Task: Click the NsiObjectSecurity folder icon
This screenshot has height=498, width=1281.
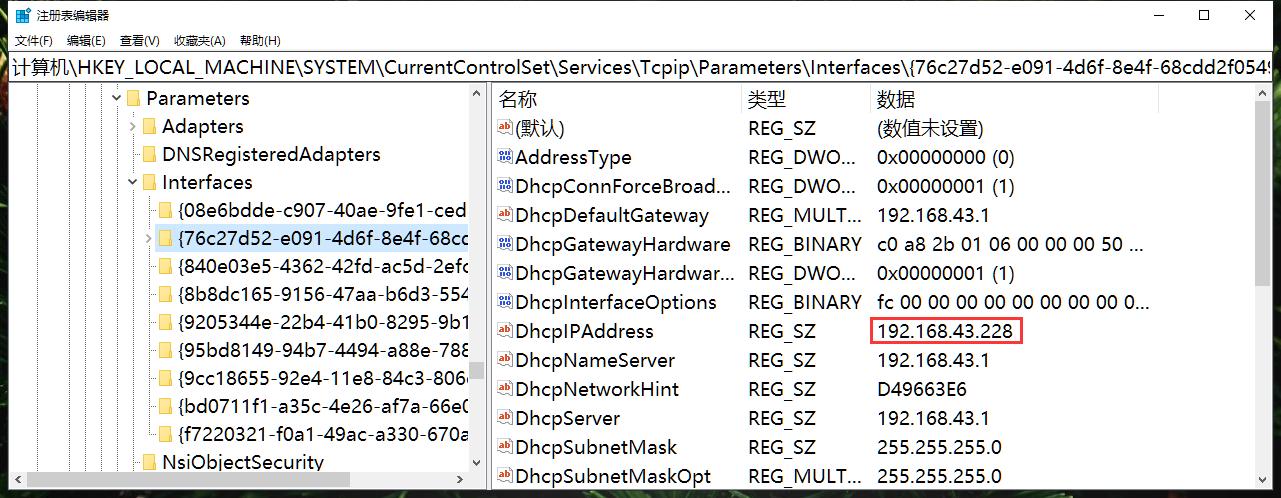Action: (x=149, y=462)
